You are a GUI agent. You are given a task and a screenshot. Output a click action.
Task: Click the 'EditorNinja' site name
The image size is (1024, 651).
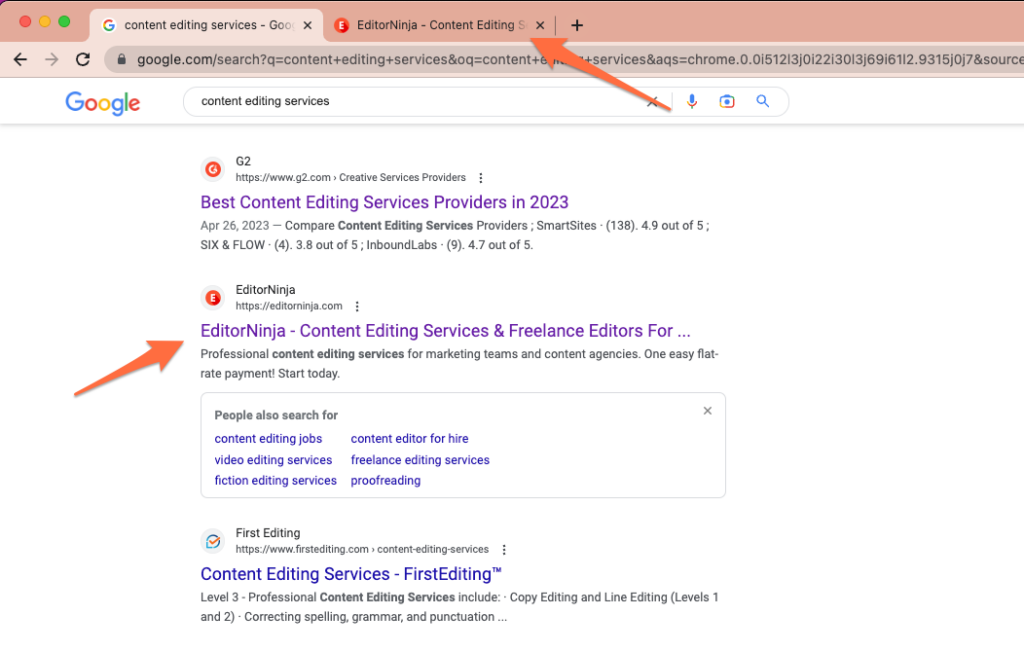[x=265, y=289]
